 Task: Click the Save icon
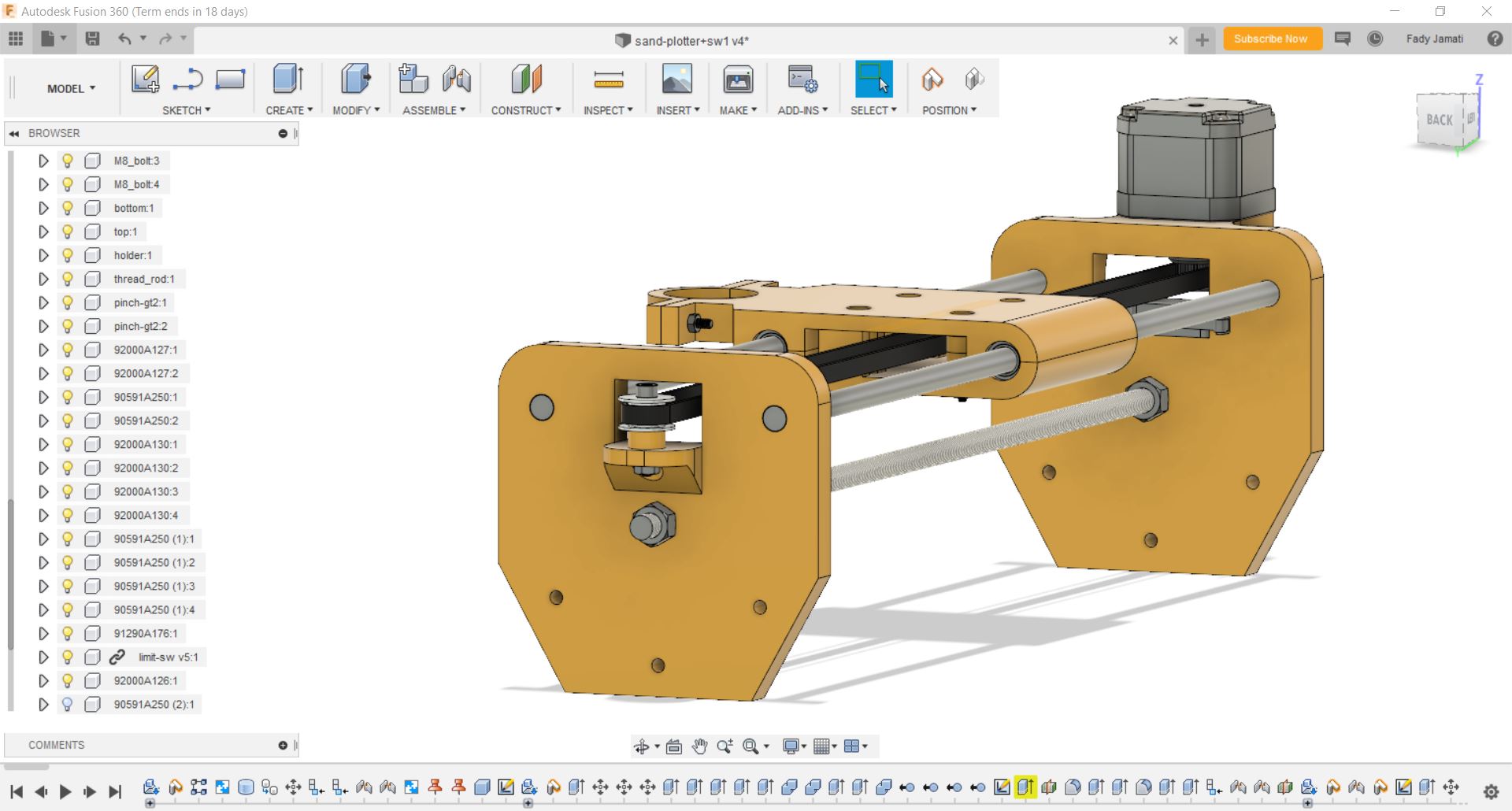coord(92,39)
